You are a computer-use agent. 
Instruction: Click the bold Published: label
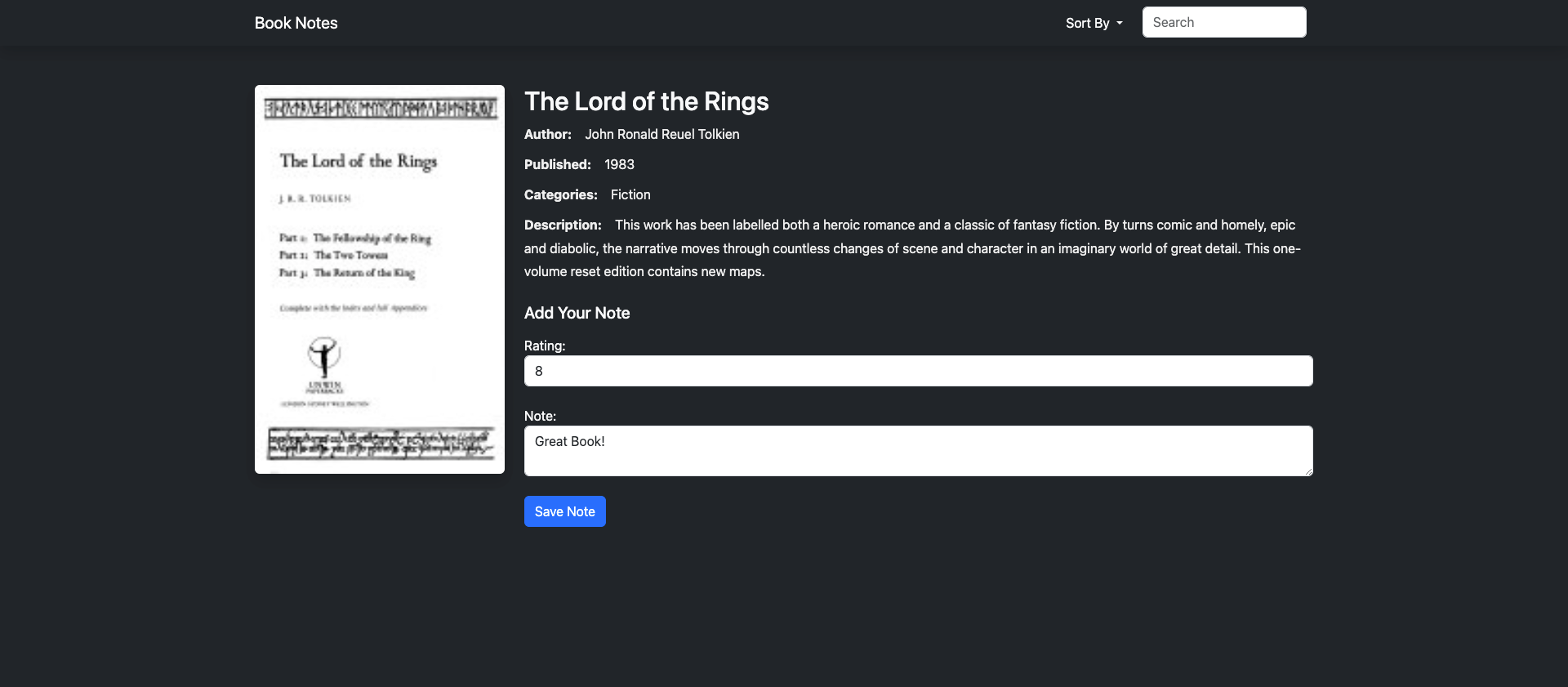[x=557, y=164]
